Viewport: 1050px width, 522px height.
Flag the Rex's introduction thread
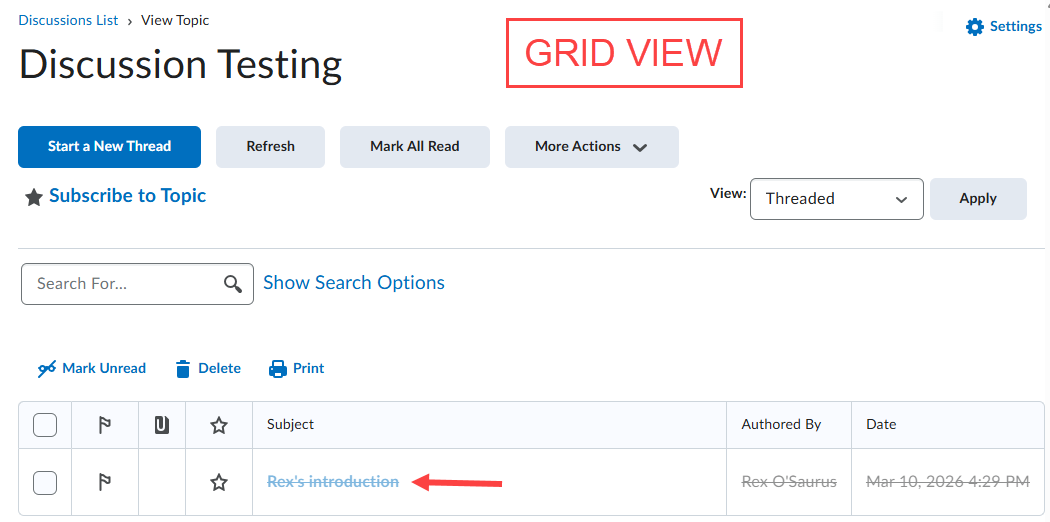[x=104, y=483]
